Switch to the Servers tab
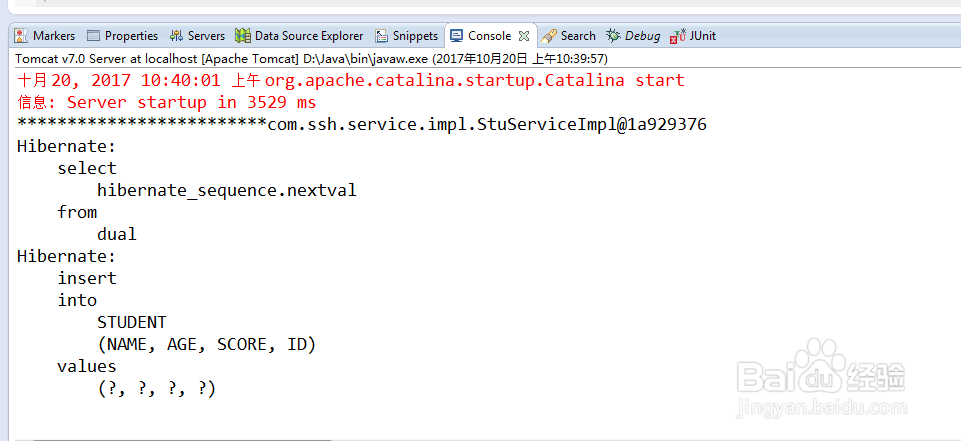 tap(206, 36)
